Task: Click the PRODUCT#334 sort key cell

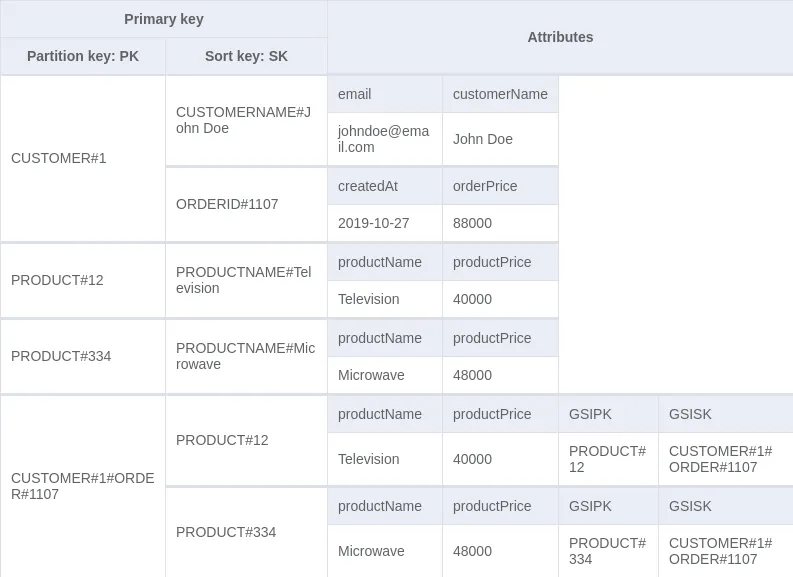Action: pyautogui.click(x=246, y=532)
